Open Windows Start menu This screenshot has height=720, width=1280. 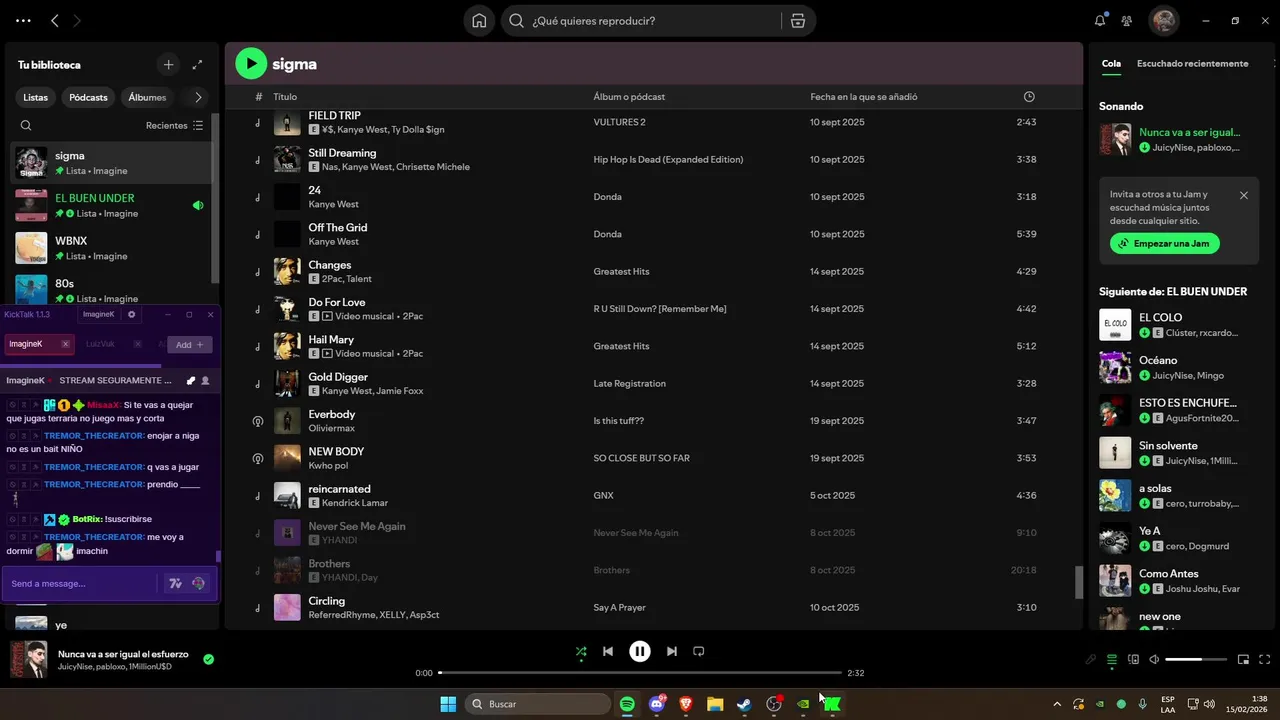448,703
